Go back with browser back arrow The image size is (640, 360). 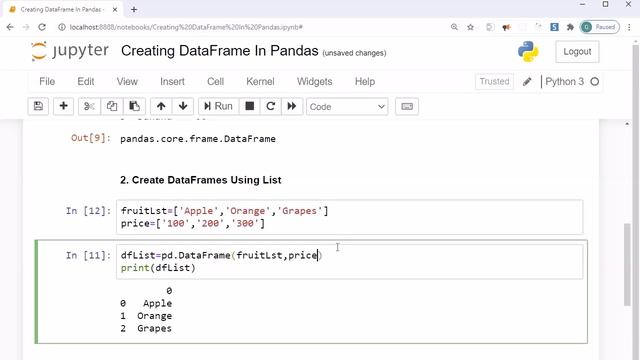10,27
